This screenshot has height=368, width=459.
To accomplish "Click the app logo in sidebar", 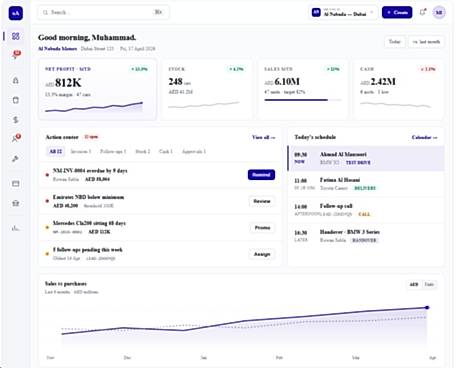I will 16,13.
